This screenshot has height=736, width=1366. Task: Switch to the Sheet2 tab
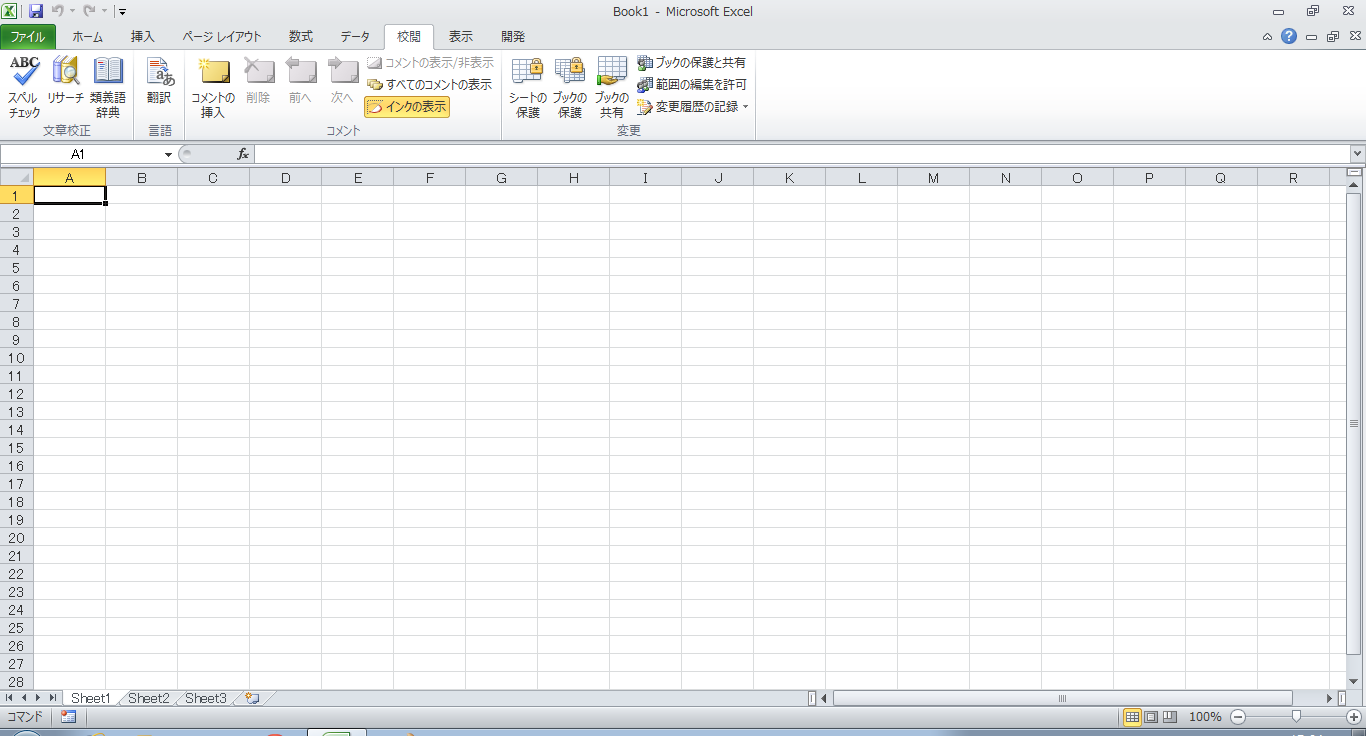coord(149,698)
